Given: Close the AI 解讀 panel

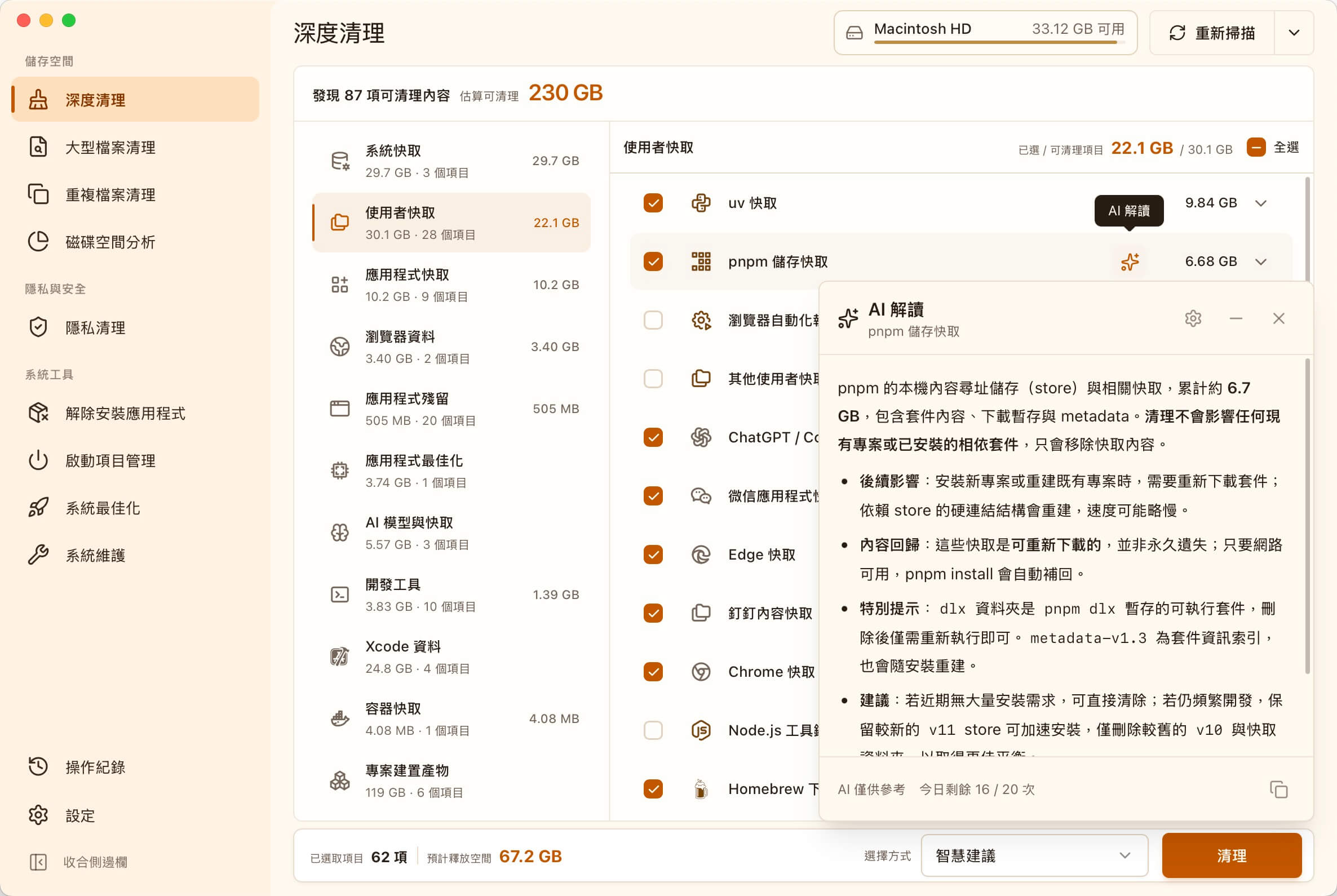Looking at the screenshot, I should click(x=1279, y=318).
